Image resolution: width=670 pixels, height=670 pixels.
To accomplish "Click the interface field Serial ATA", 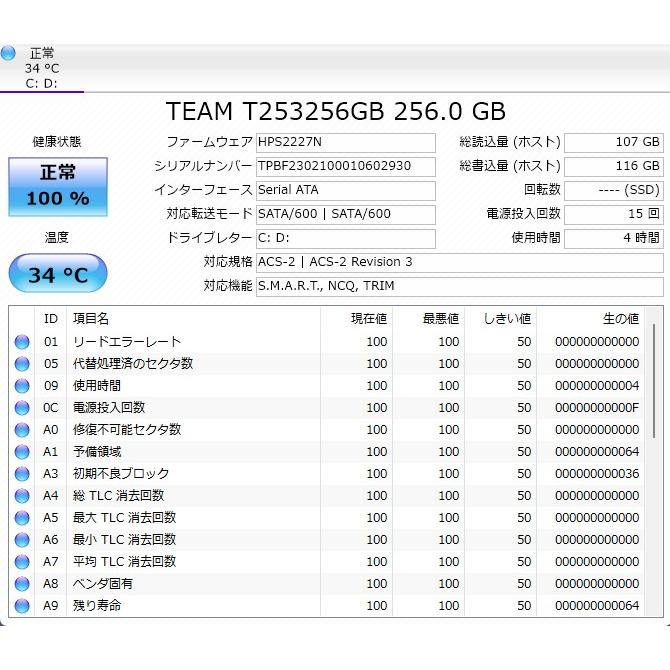I will (x=346, y=190).
